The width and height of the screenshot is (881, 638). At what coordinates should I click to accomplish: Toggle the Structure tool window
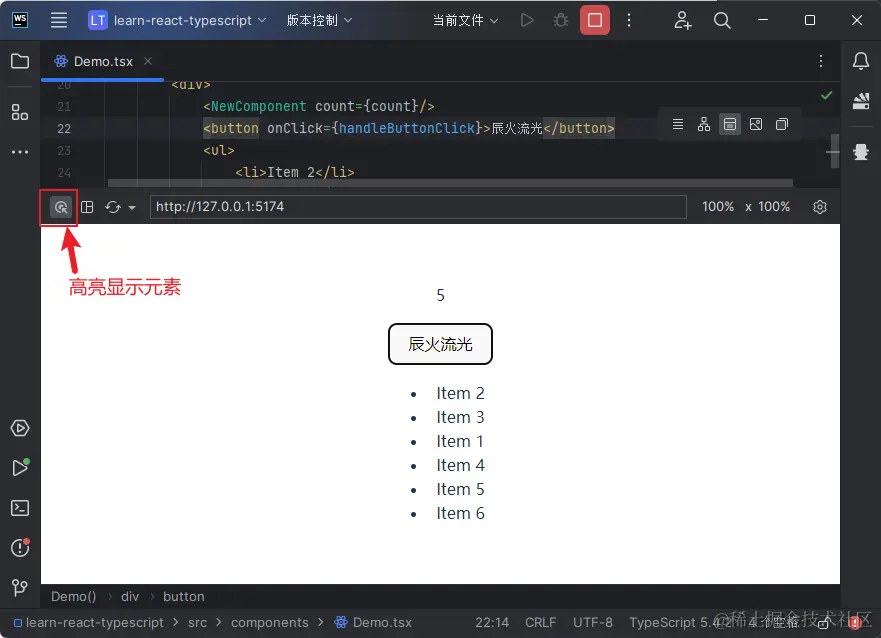tap(20, 112)
